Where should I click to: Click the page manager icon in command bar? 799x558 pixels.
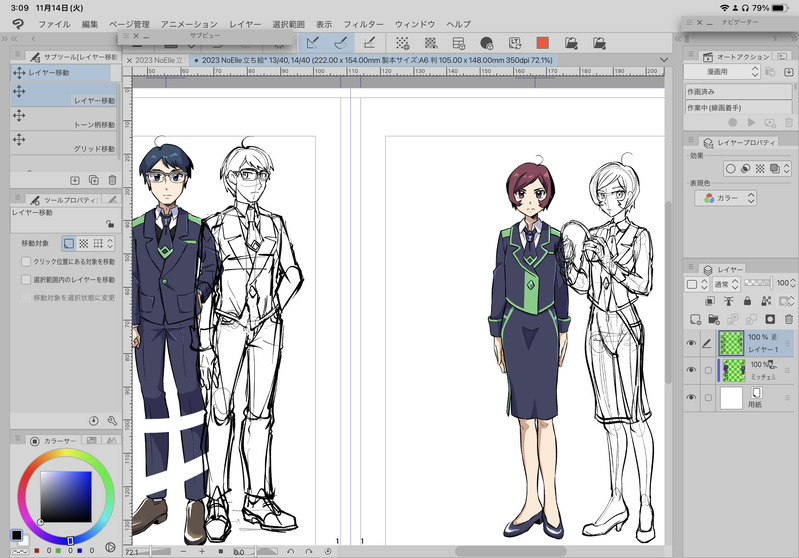(x=459, y=43)
